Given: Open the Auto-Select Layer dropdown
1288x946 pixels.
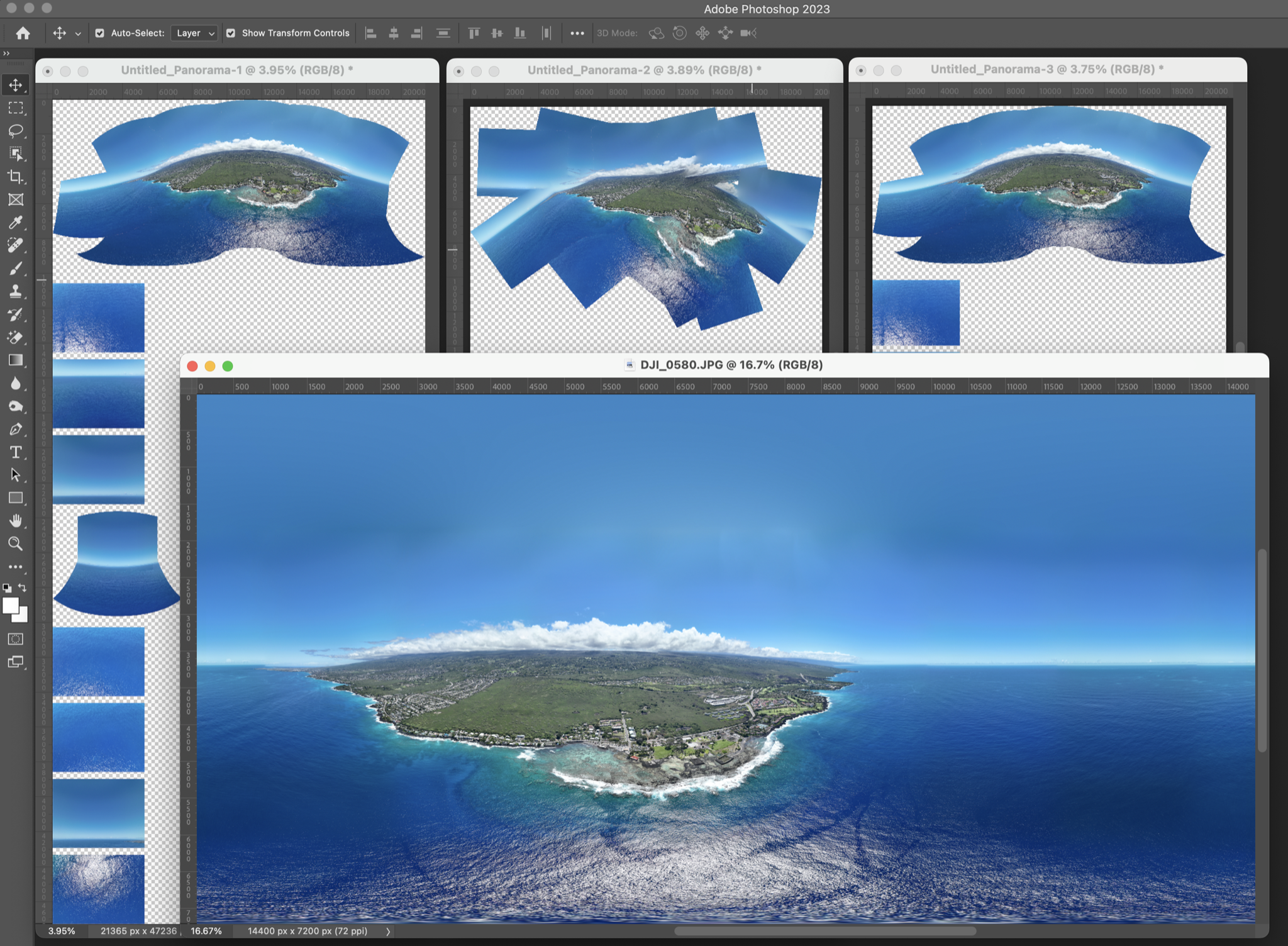Looking at the screenshot, I should (194, 33).
